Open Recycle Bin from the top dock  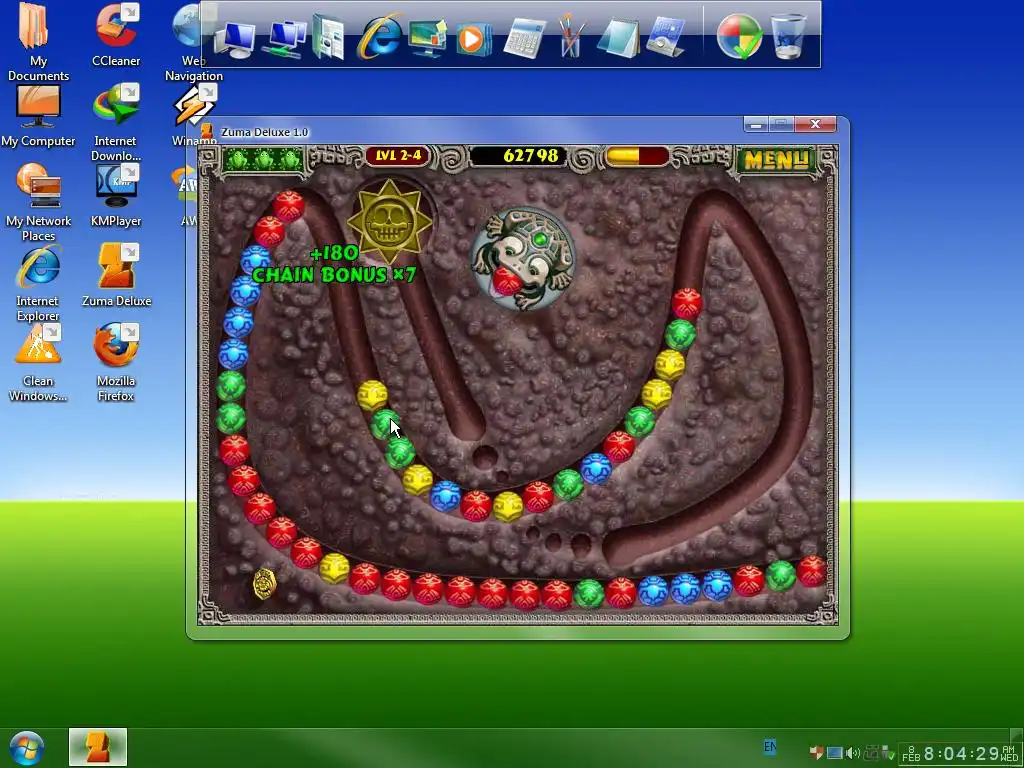click(x=788, y=36)
